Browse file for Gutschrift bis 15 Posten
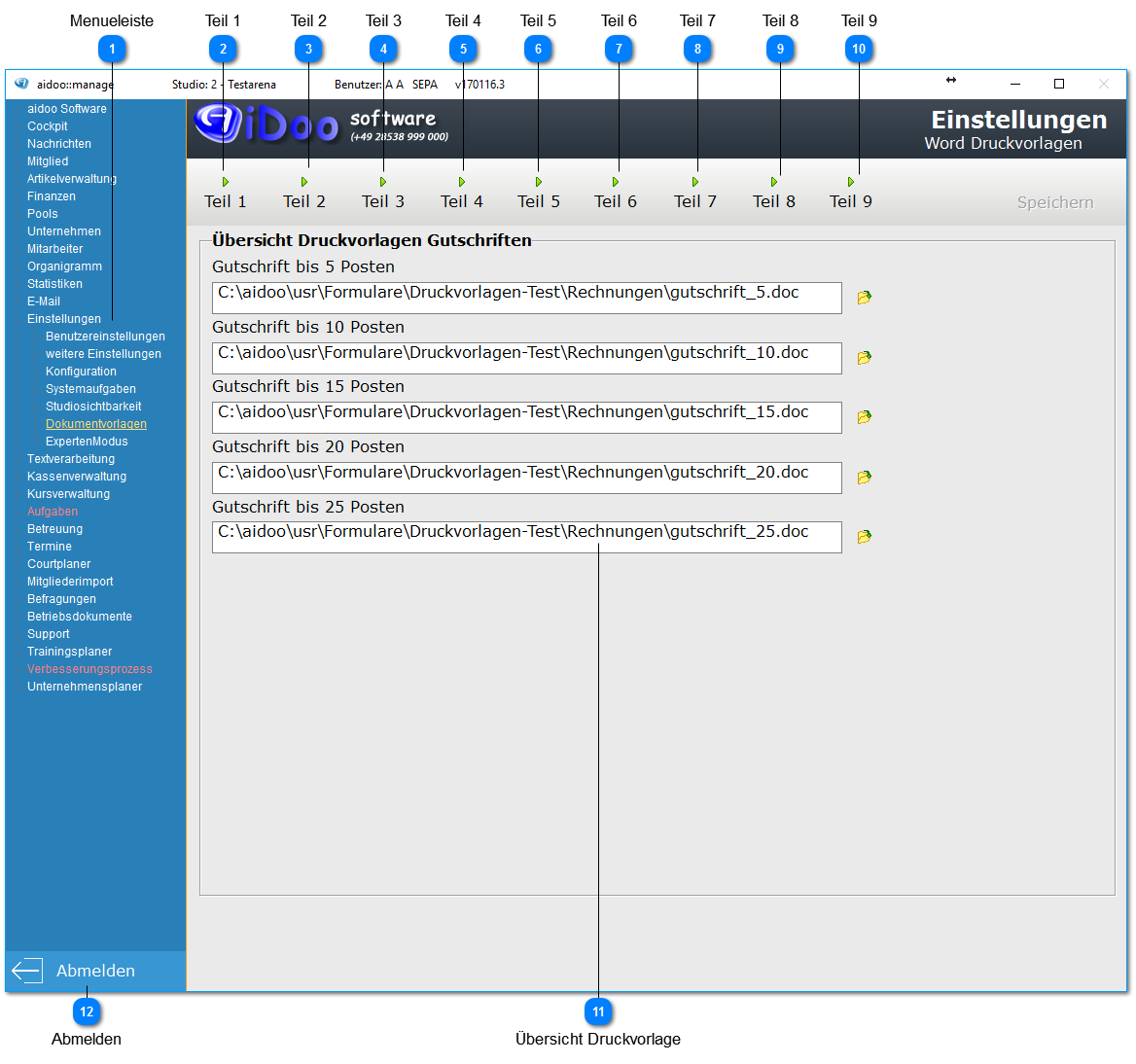 [864, 417]
